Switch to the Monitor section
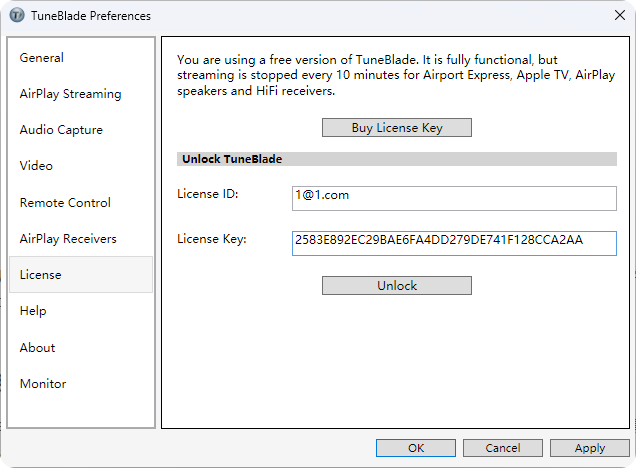The height and width of the screenshot is (468, 636). click(x=43, y=384)
